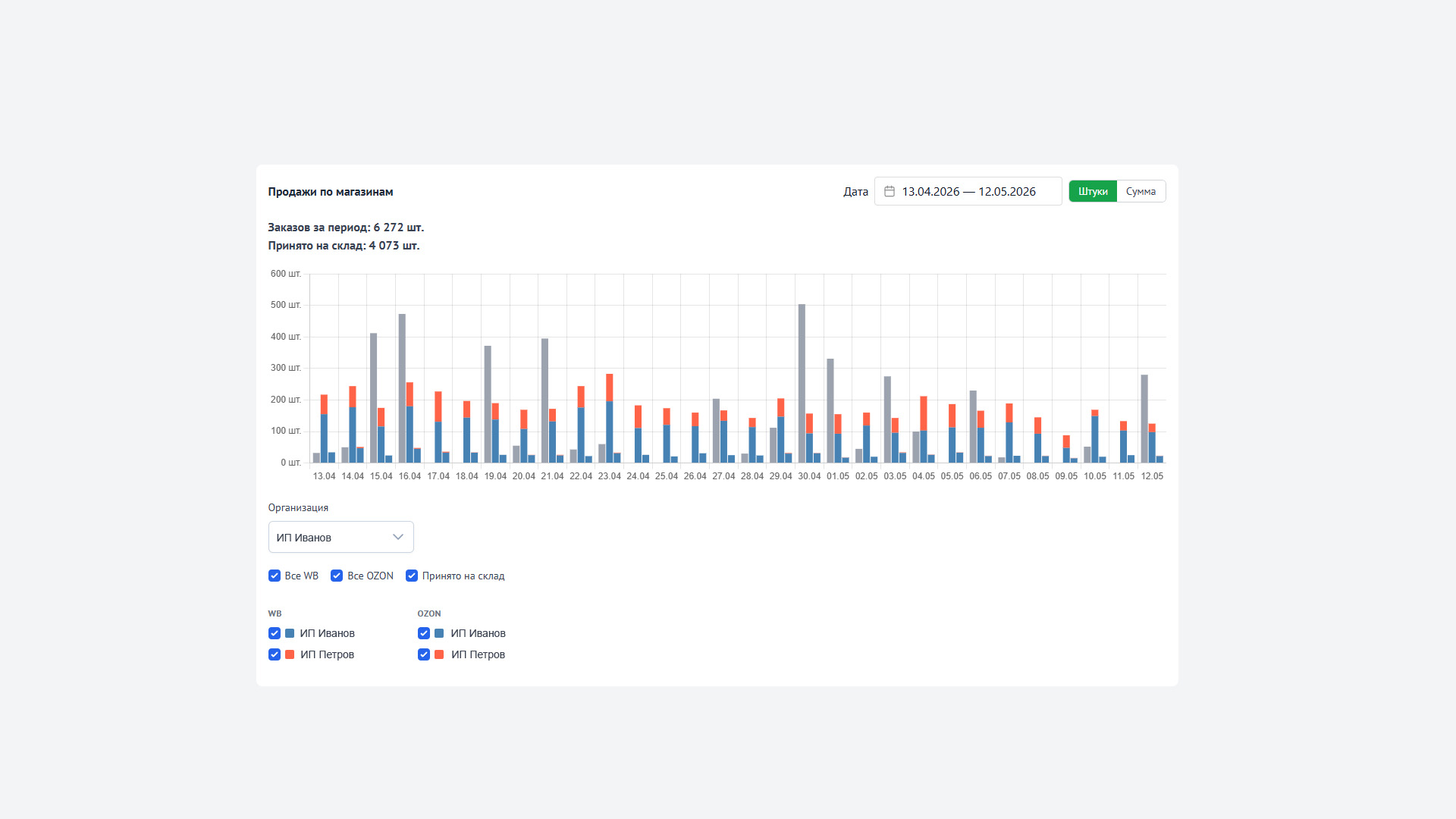Click the calendar icon in date field

(x=890, y=191)
